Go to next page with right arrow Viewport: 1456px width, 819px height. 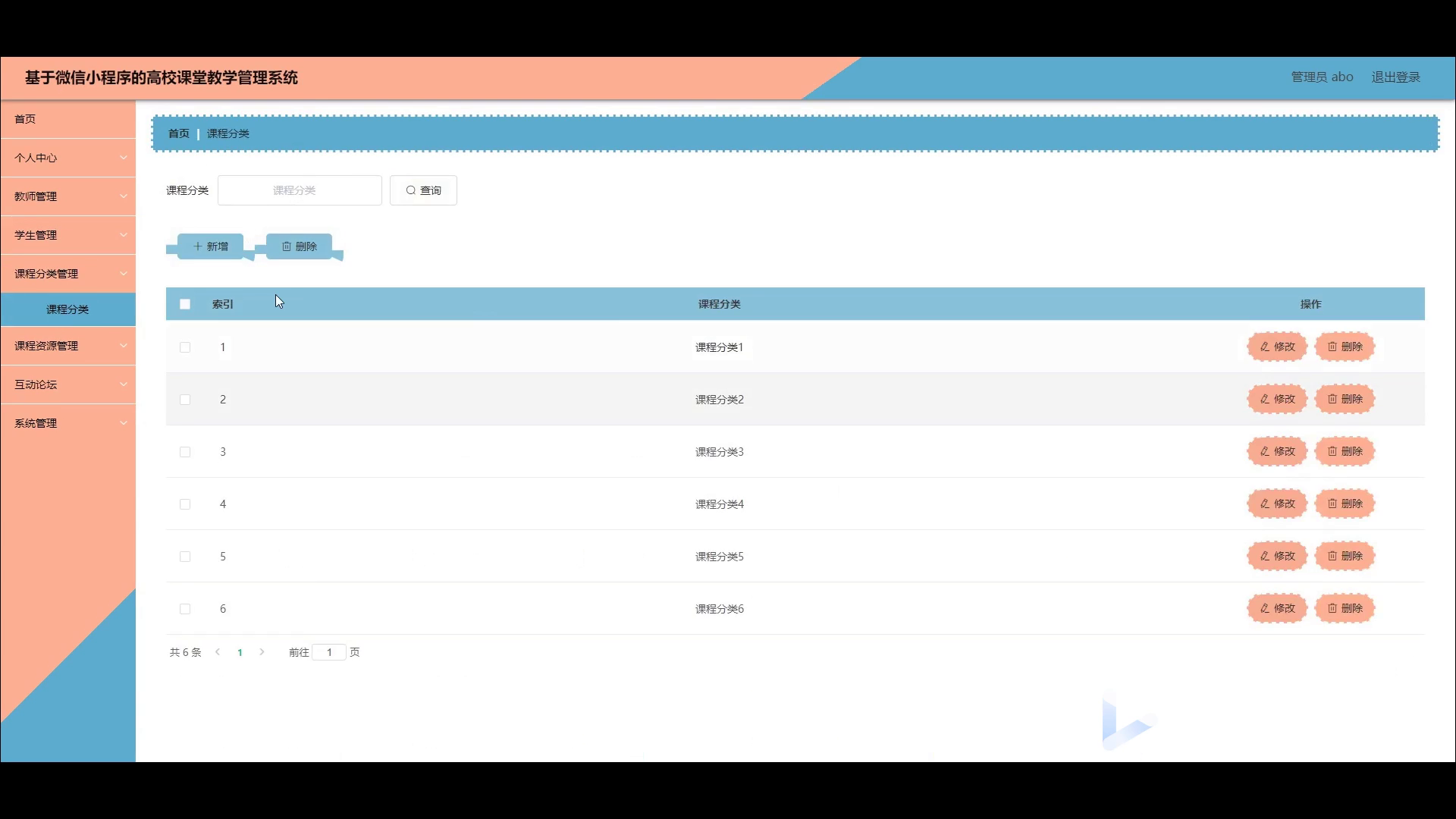[262, 652]
